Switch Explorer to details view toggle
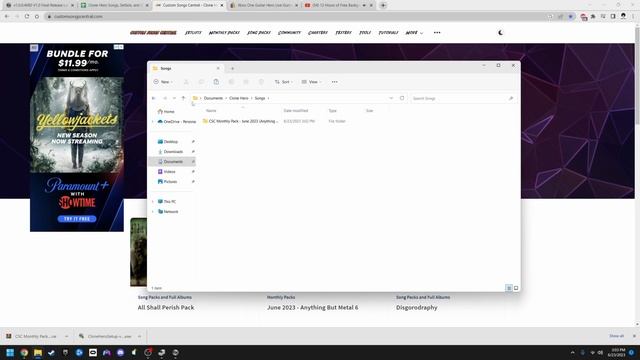 (509, 288)
